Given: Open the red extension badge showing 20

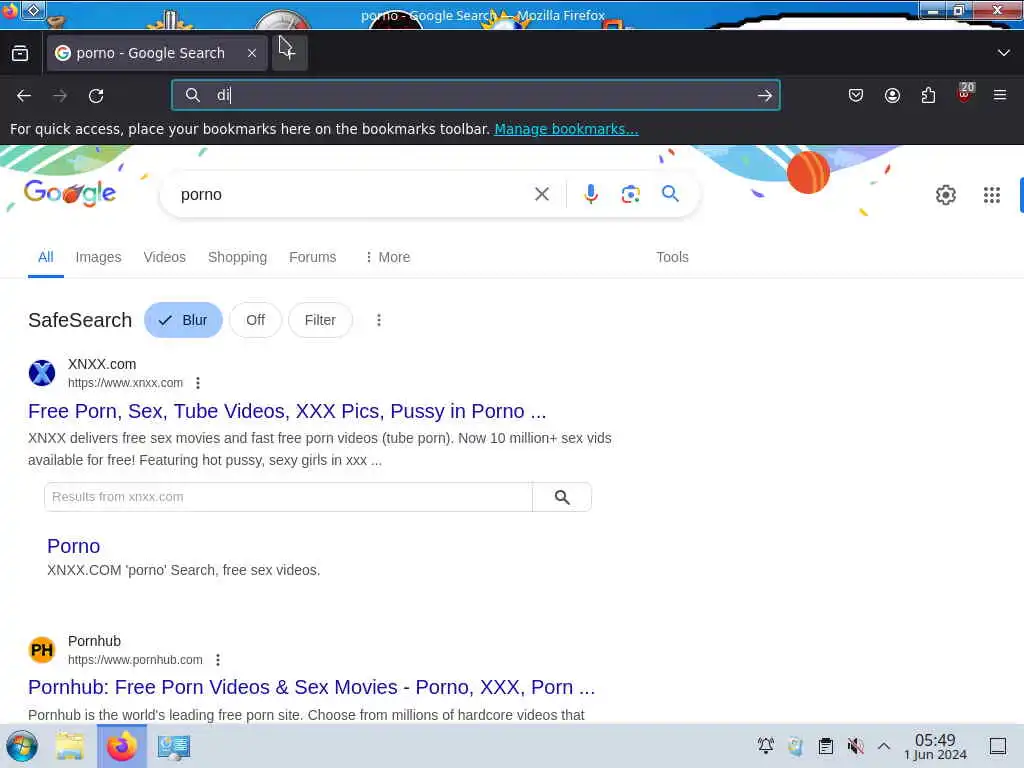Looking at the screenshot, I should (965, 93).
